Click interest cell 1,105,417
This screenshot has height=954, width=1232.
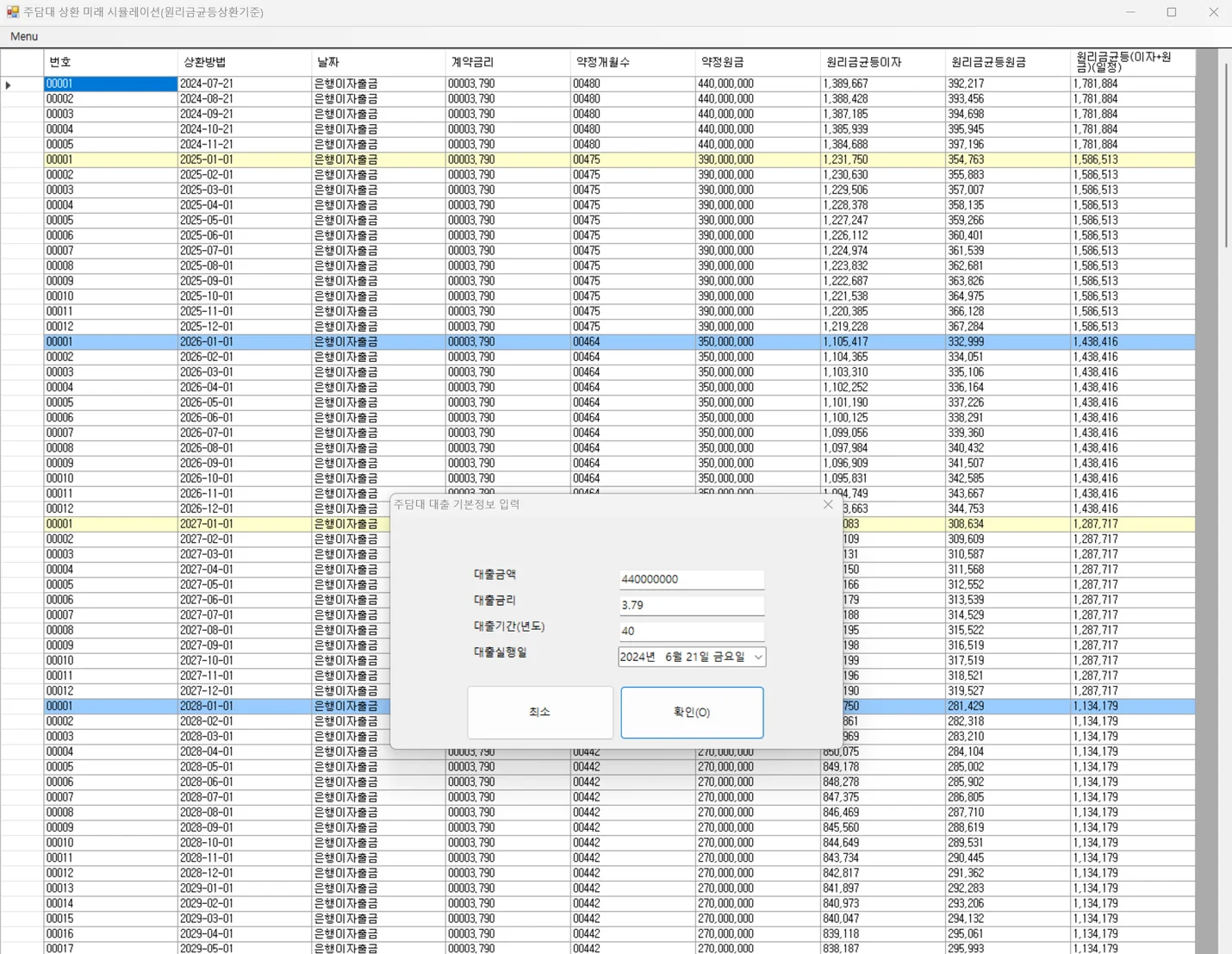pos(882,342)
